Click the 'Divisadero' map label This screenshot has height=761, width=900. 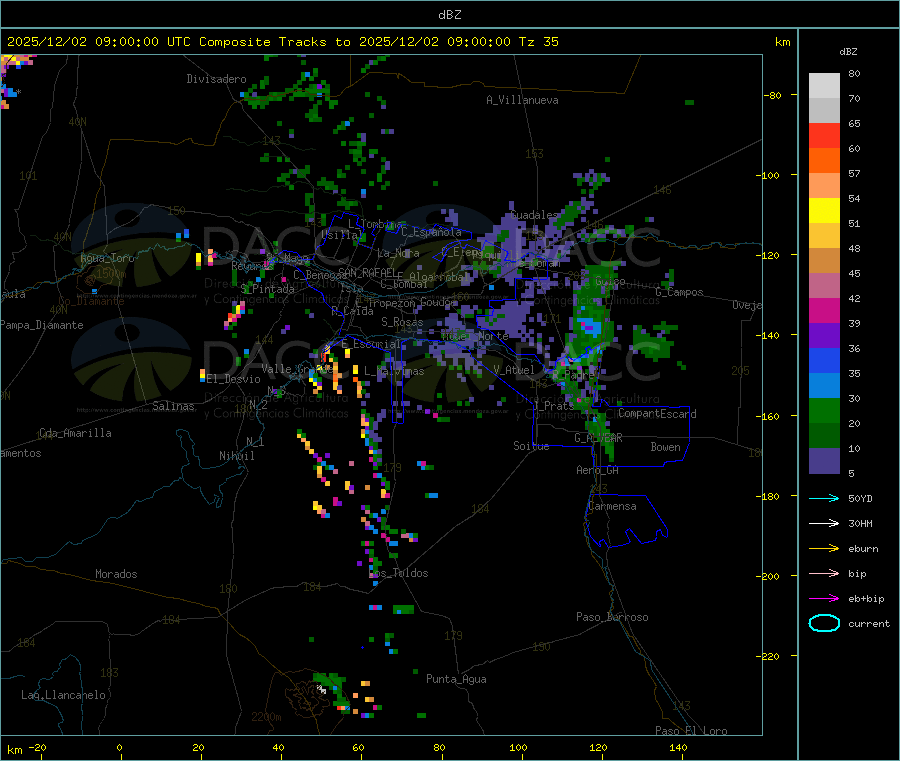[x=216, y=79]
